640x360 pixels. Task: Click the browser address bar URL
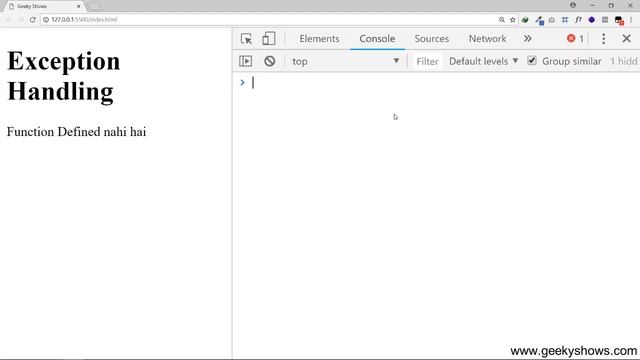pos(84,20)
